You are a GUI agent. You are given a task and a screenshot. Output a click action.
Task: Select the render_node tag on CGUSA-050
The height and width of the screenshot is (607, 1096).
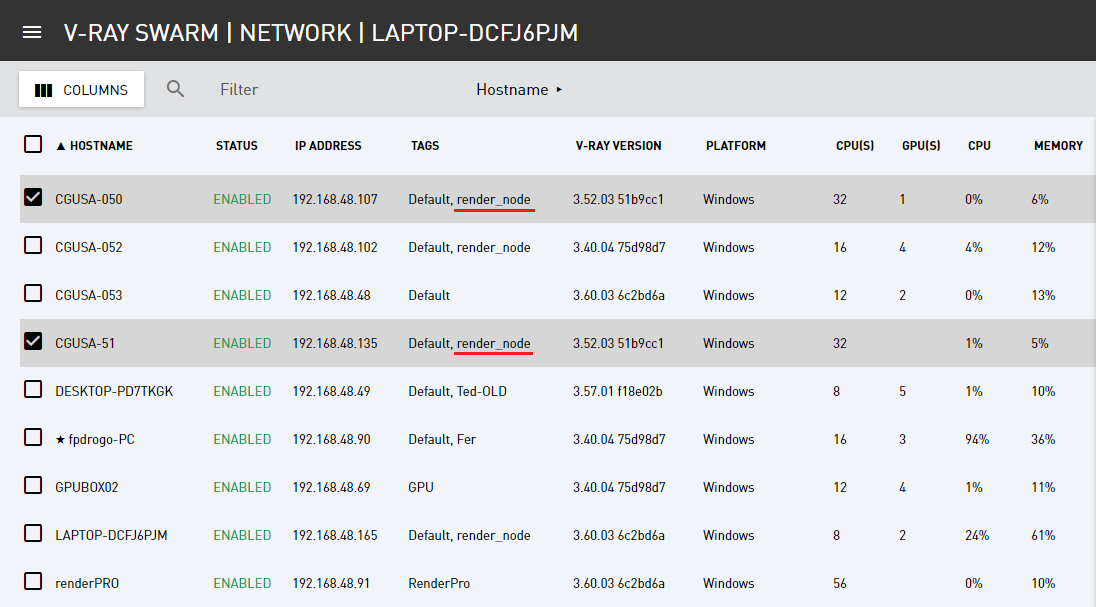(x=493, y=199)
